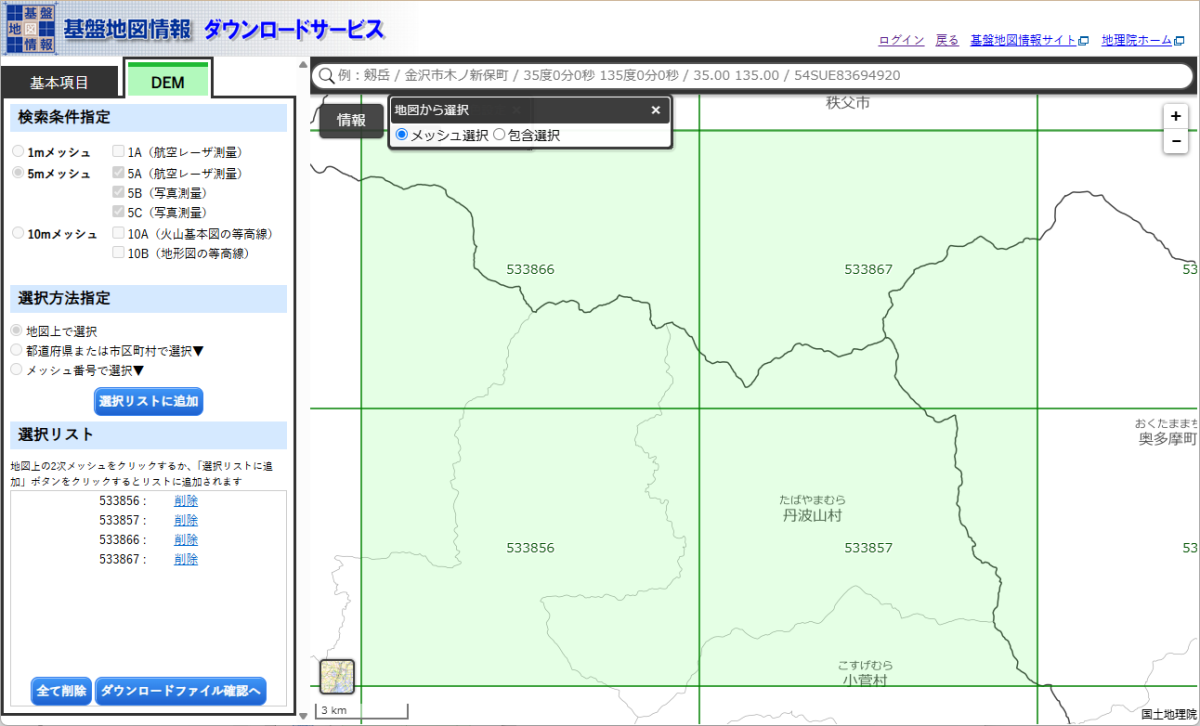Screen dimensions: 1200x726
Task: Click inside the location search field
Action: pyautogui.click(x=700, y=75)
